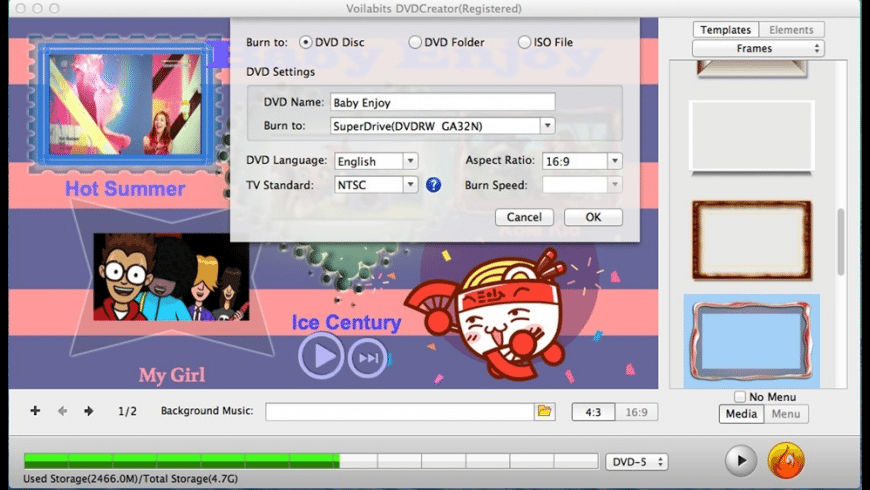Click the My Girl cartoon thumbnail
This screenshot has height=490, width=870.
[x=171, y=276]
